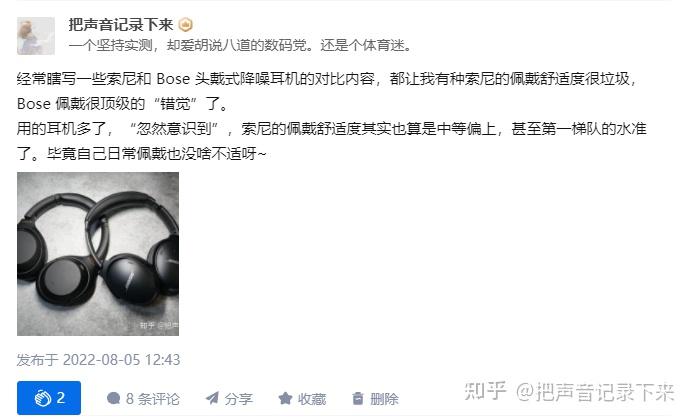The width and height of the screenshot is (691, 419).
Task: Click the paper plane share icon
Action: pyautogui.click(x=212, y=398)
